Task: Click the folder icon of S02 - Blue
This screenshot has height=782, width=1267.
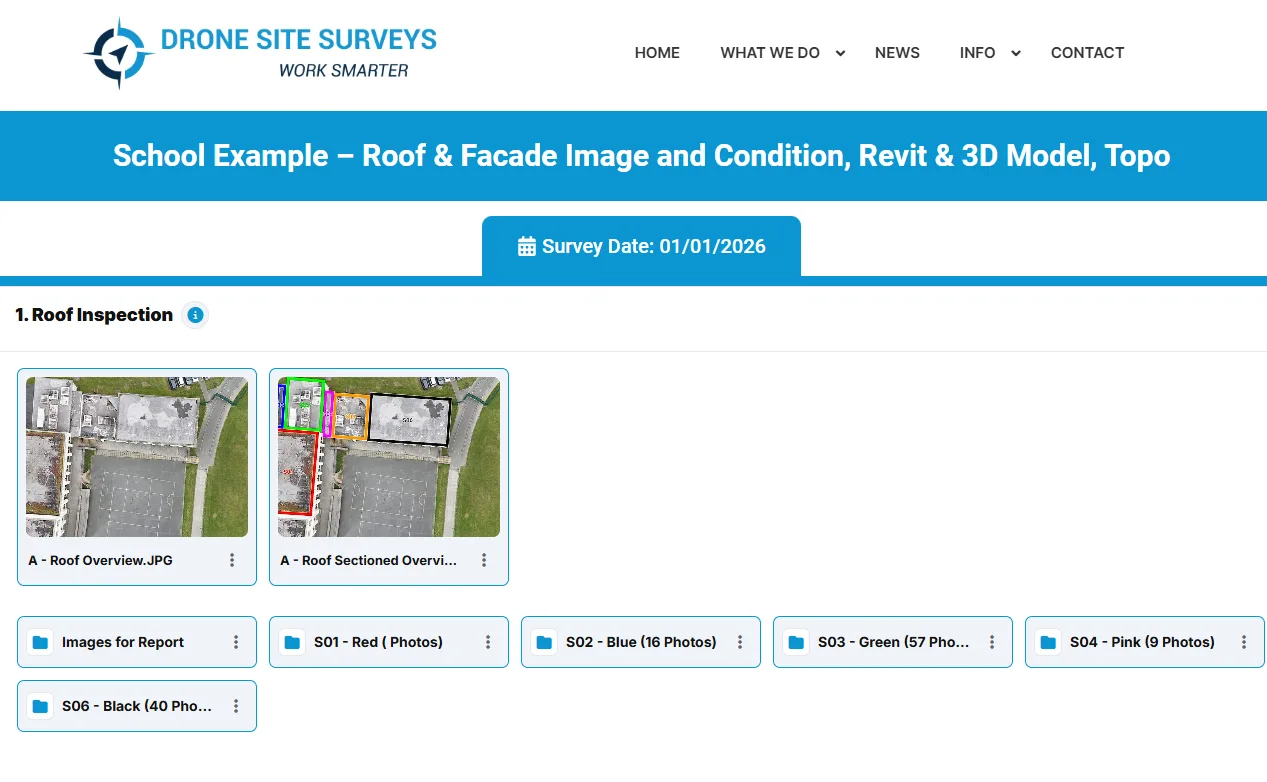Action: coord(544,642)
